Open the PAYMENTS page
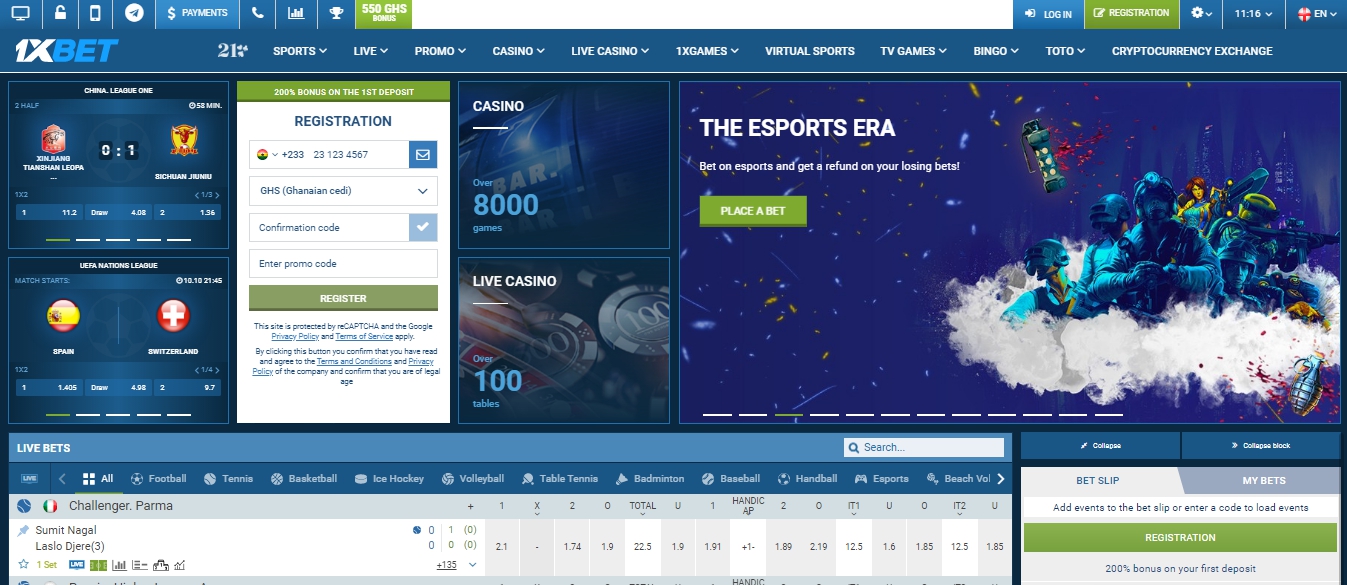 (x=197, y=14)
